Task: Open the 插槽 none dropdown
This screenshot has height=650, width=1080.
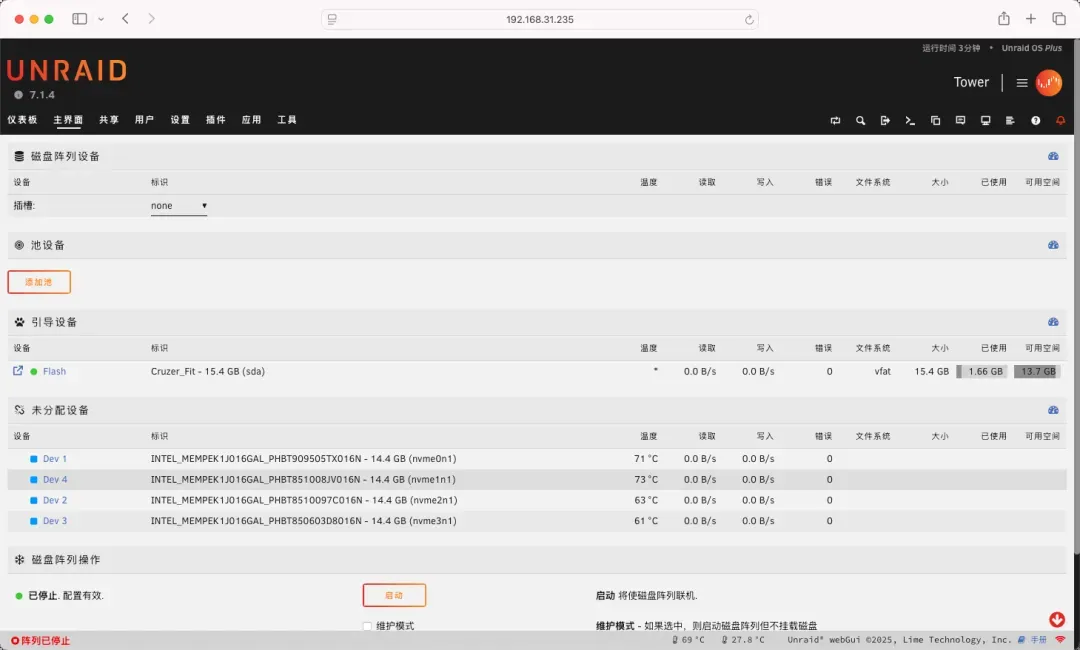Action: (179, 206)
